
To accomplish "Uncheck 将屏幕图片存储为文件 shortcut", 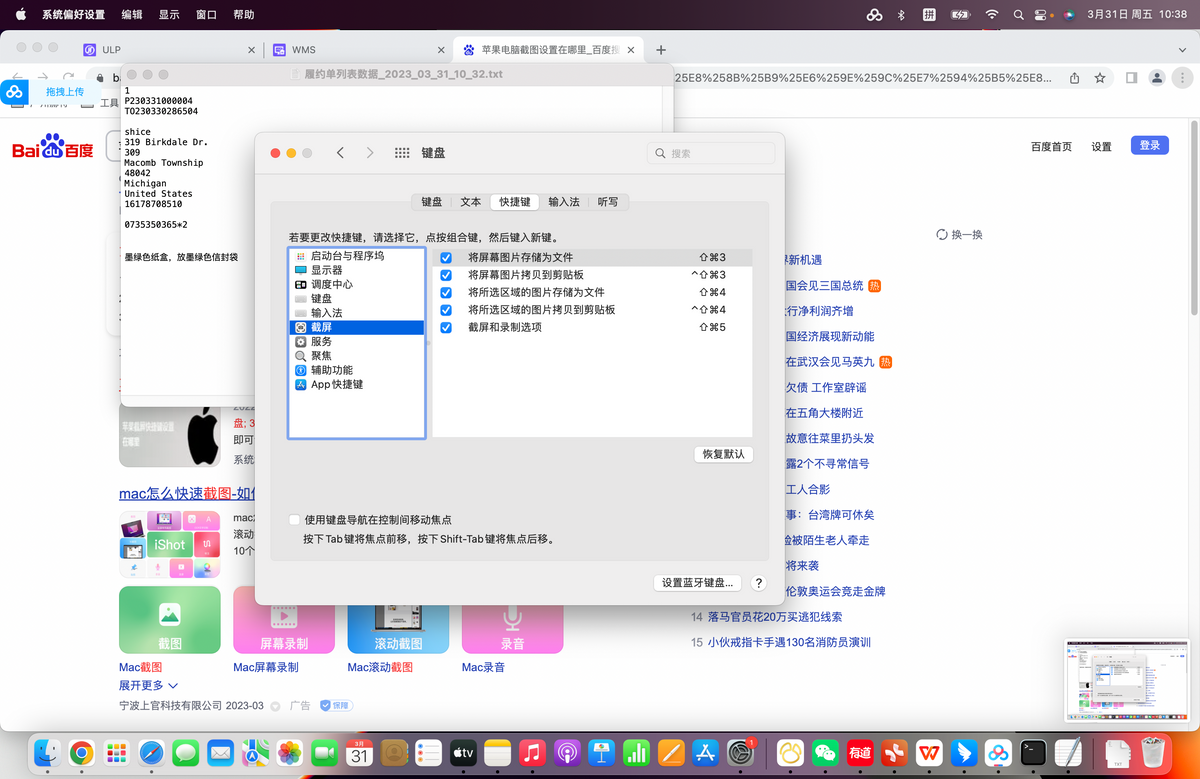I will 446,258.
